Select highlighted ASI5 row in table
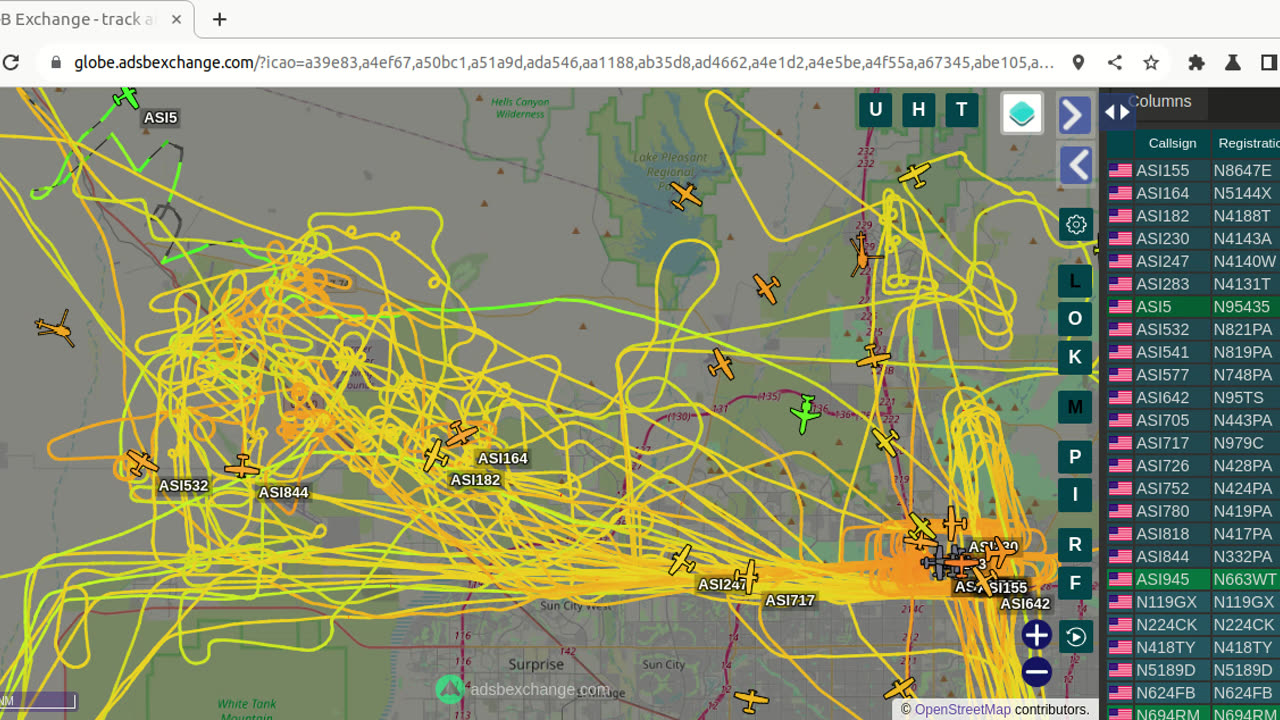The height and width of the screenshot is (720, 1280). point(1193,307)
